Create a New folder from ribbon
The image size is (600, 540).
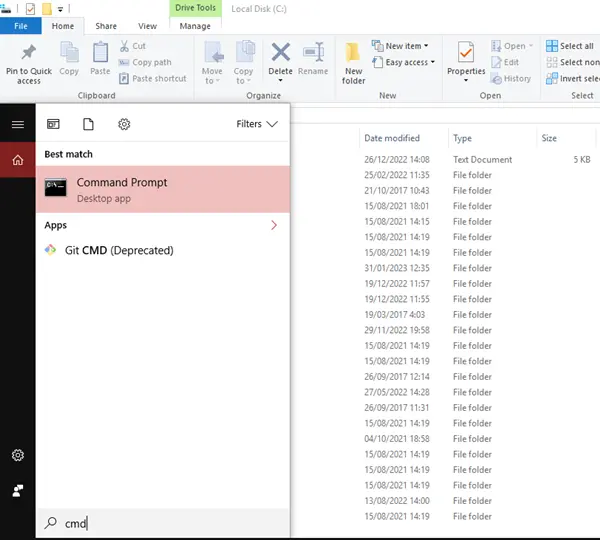(354, 64)
